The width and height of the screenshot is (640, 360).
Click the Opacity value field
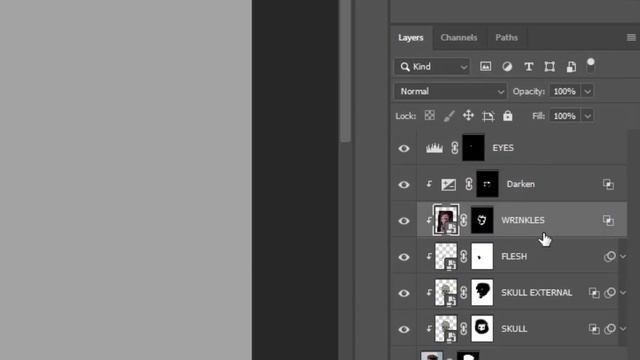click(564, 91)
